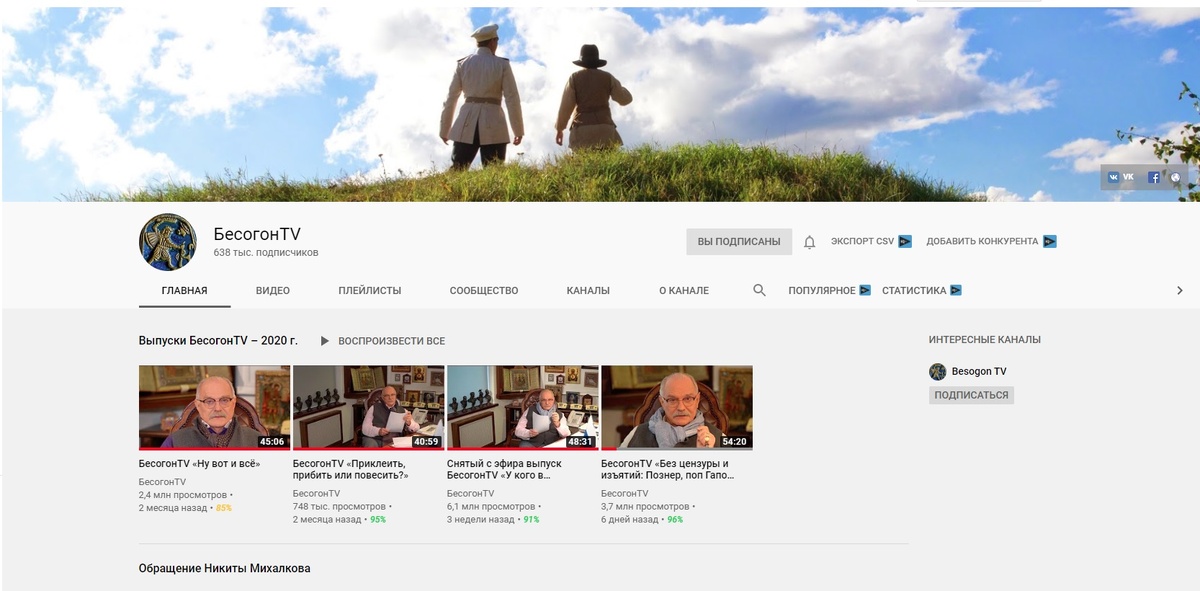Open the СООБЩЕСТВО tab
Image resolution: width=1200 pixels, height=591 pixels.
click(484, 291)
